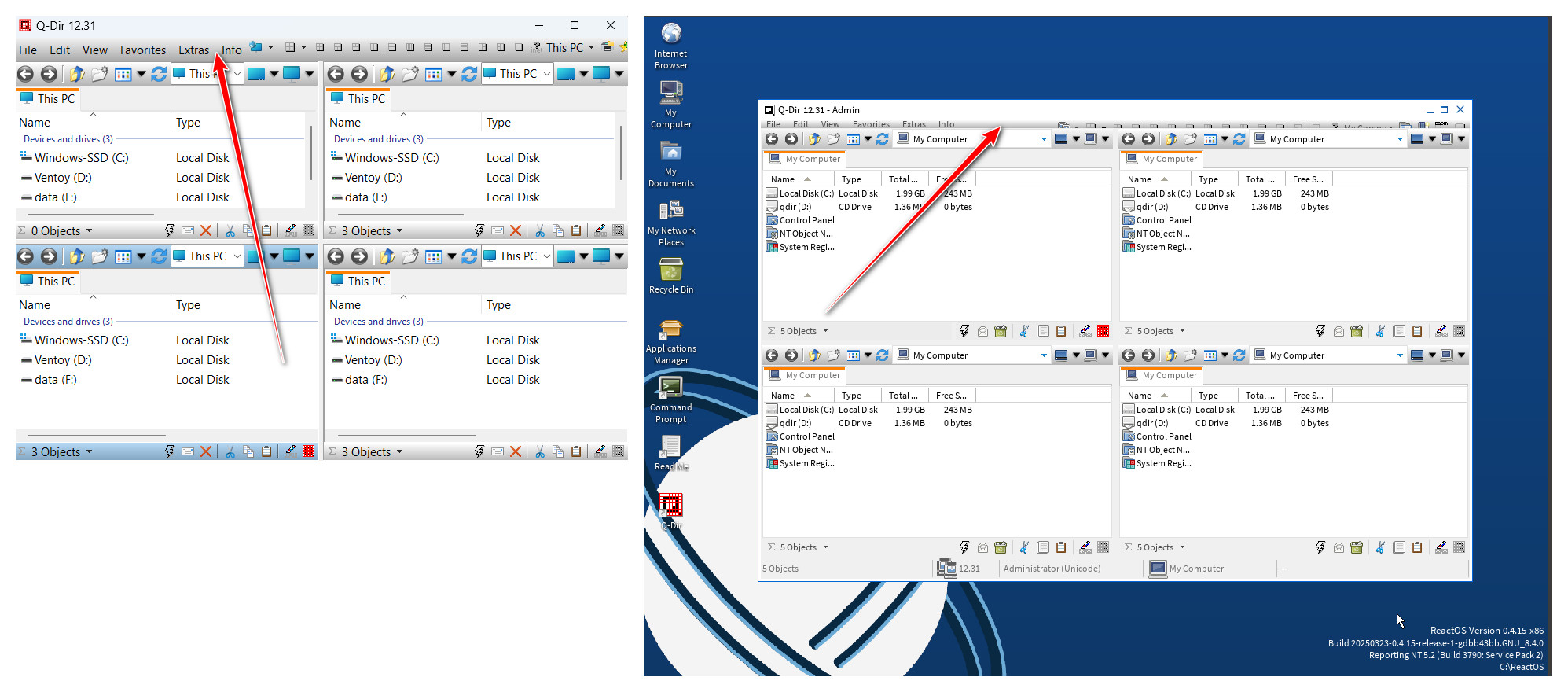Screen dimensions: 1568x692
Task: Go back in upper-left My Computer pane
Action: [x=772, y=139]
